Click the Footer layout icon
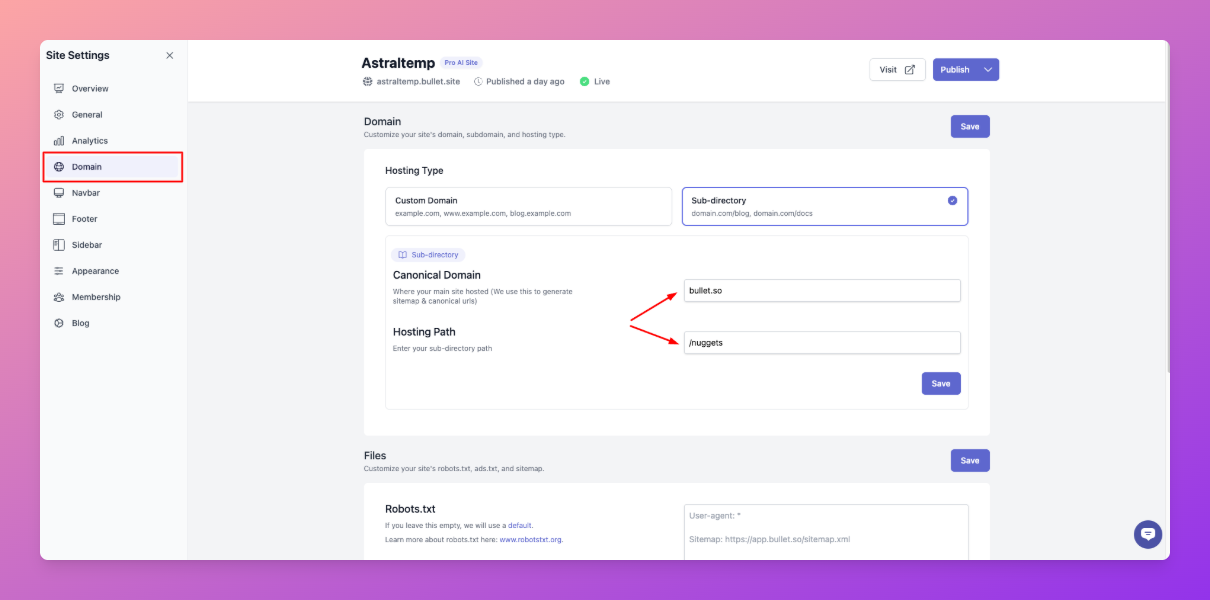The width and height of the screenshot is (1210, 600). (59, 219)
